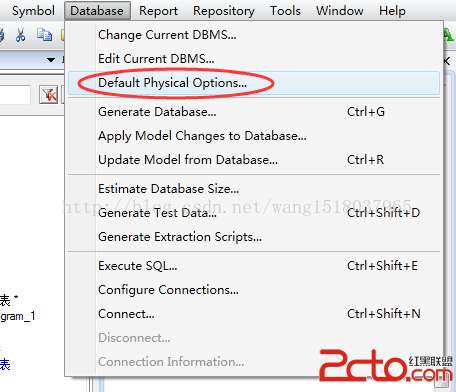456x392 pixels.
Task: Open Estimate Database Size...
Action: (x=254, y=189)
